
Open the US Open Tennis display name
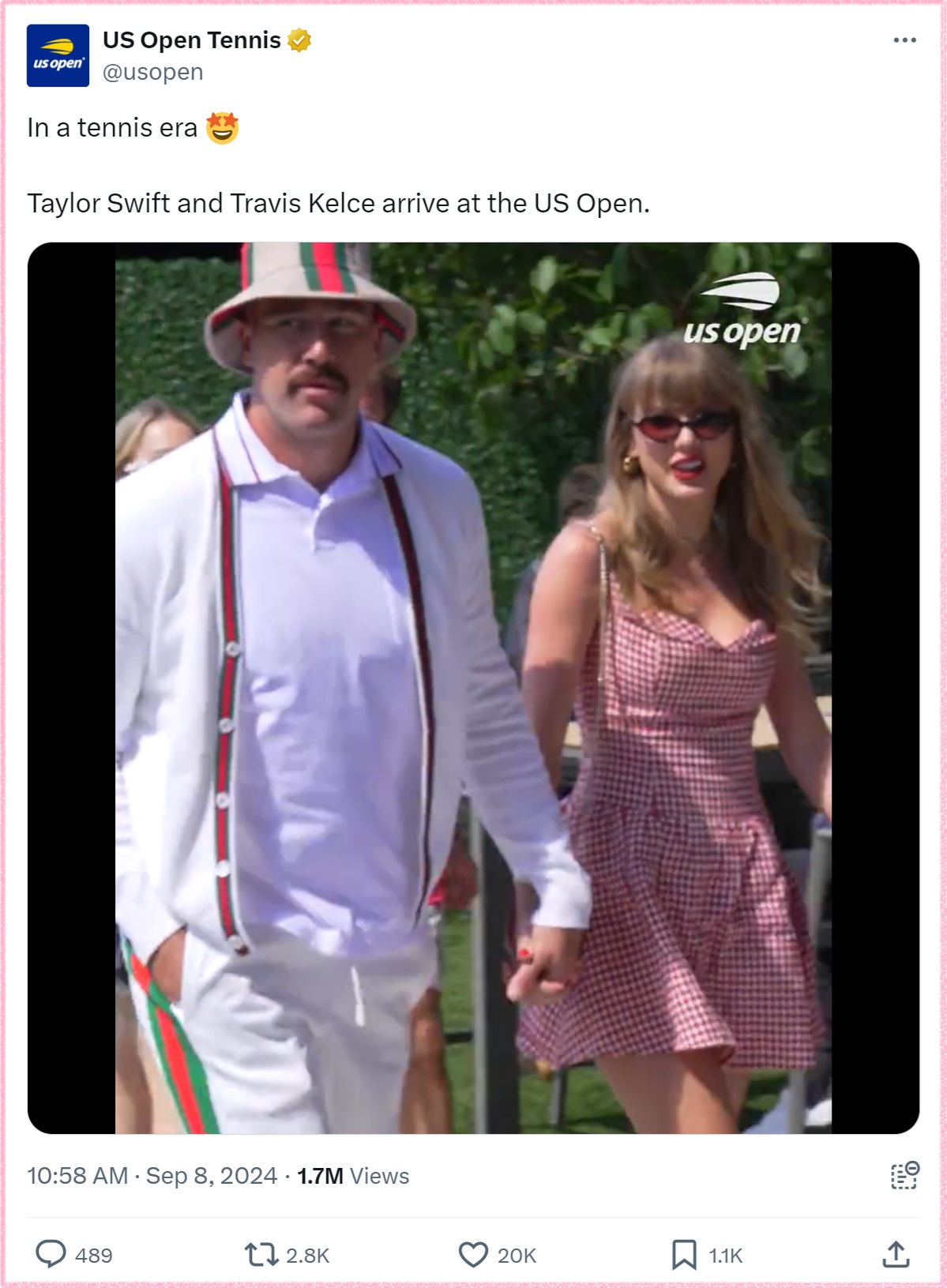pyautogui.click(x=192, y=40)
